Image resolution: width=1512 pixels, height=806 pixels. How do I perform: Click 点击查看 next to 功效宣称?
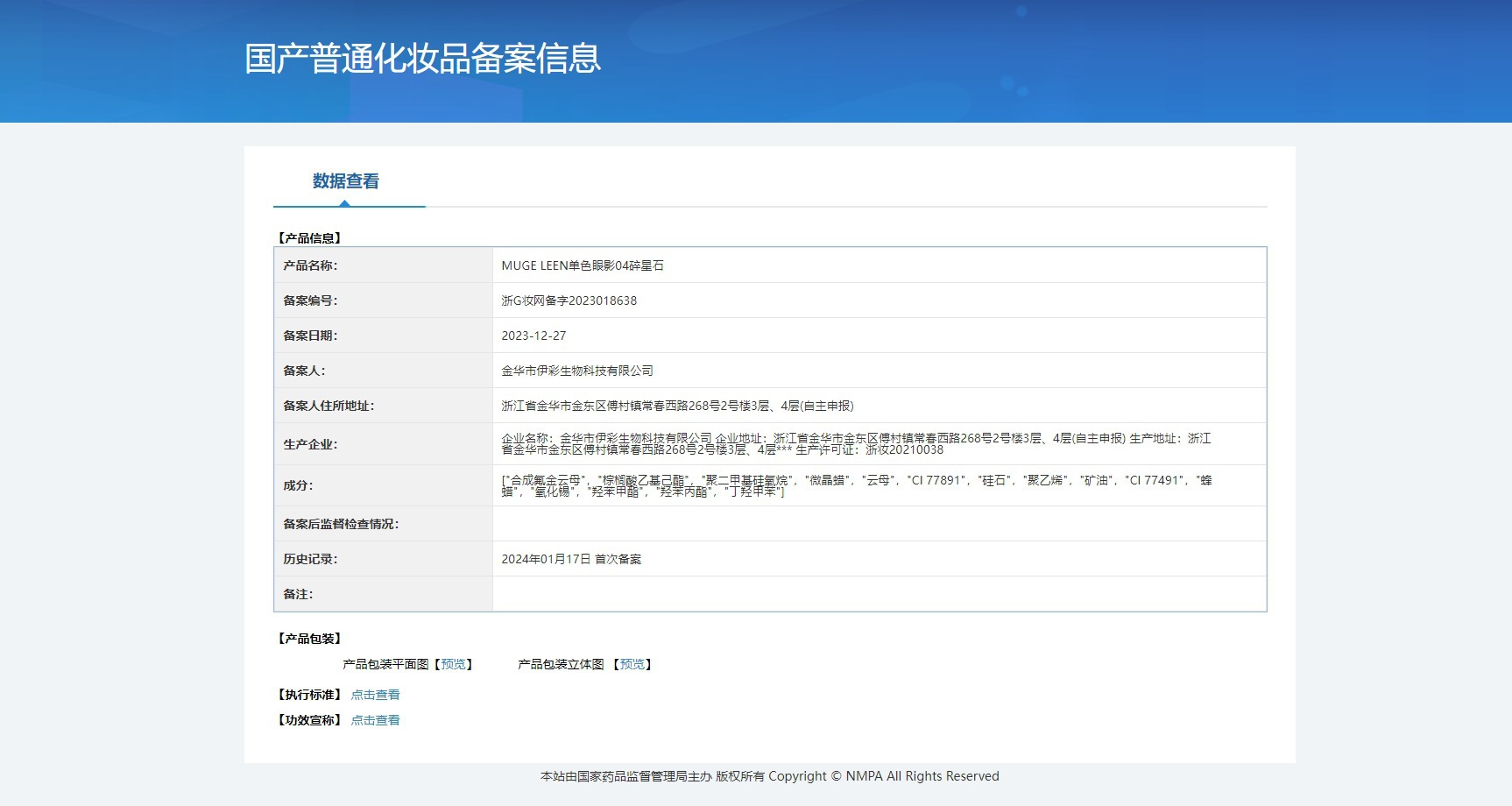tap(375, 720)
